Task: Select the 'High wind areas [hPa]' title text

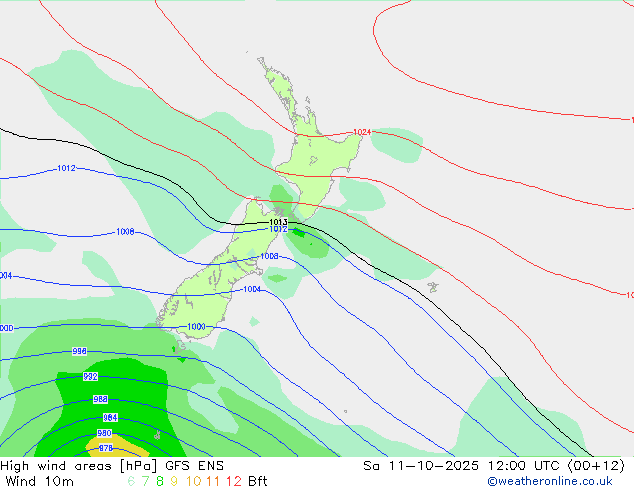Action: (x=78, y=466)
